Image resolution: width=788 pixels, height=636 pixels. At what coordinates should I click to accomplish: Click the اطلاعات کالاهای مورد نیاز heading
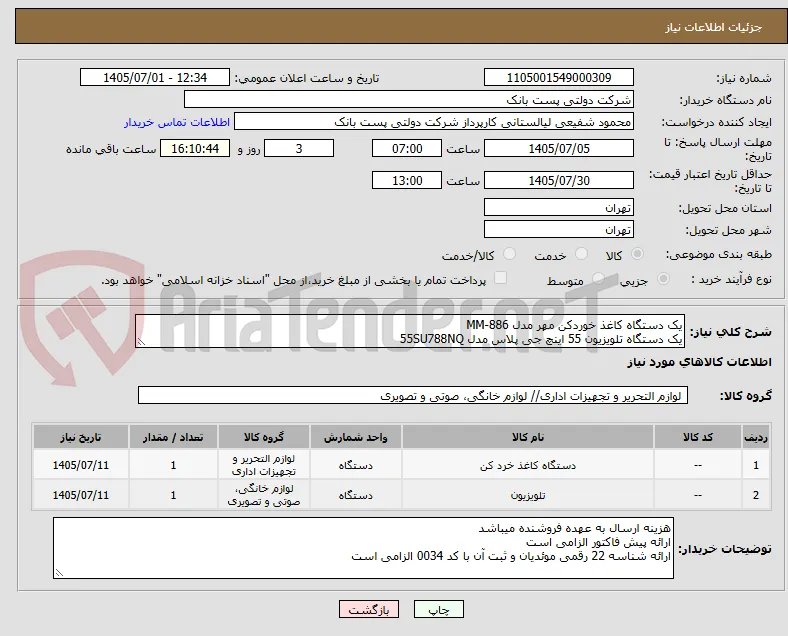(699, 362)
